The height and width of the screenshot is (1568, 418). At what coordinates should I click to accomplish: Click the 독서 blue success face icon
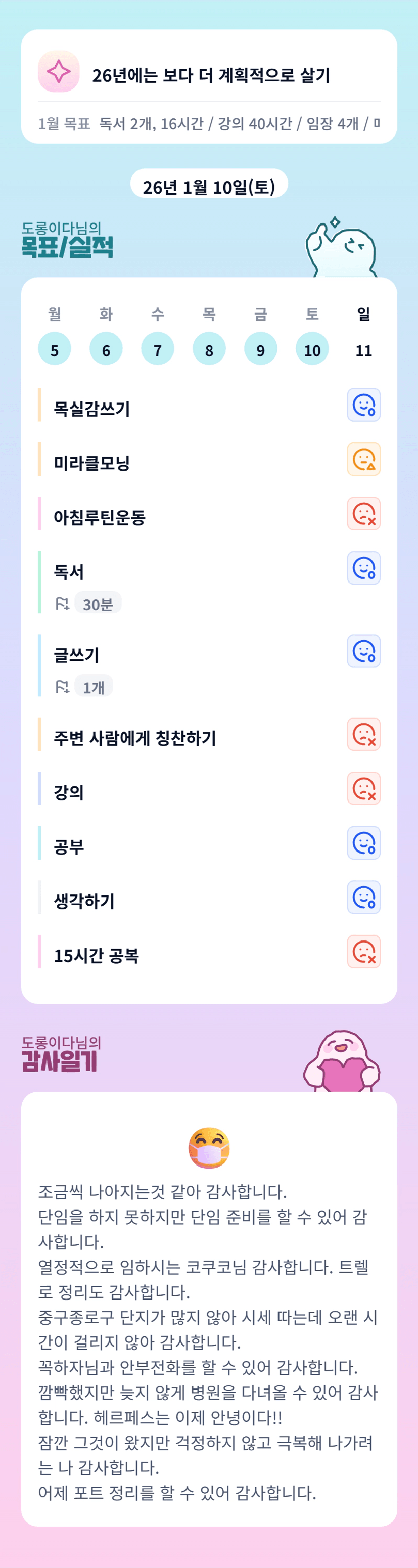pos(364,568)
